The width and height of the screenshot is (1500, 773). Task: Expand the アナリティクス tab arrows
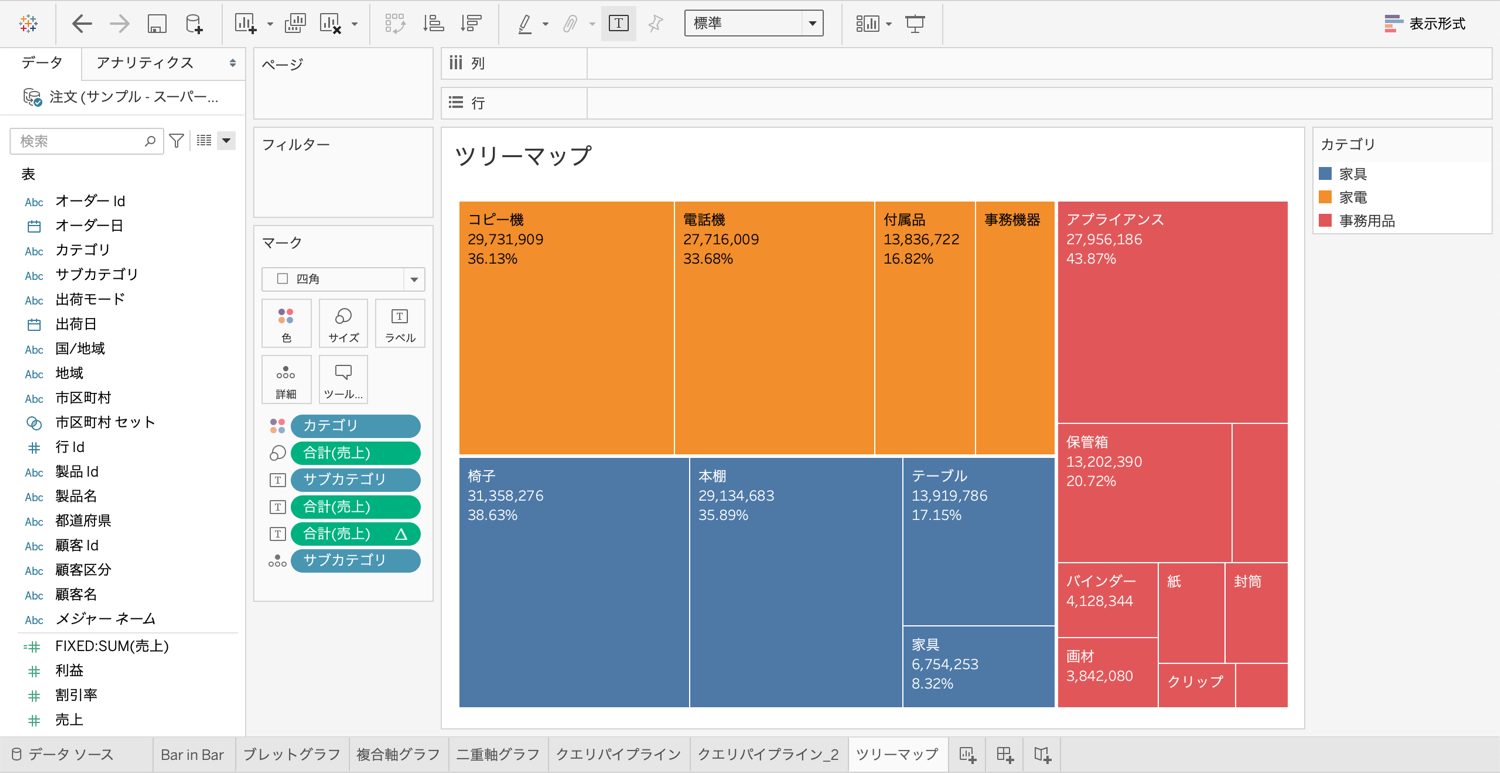(233, 63)
